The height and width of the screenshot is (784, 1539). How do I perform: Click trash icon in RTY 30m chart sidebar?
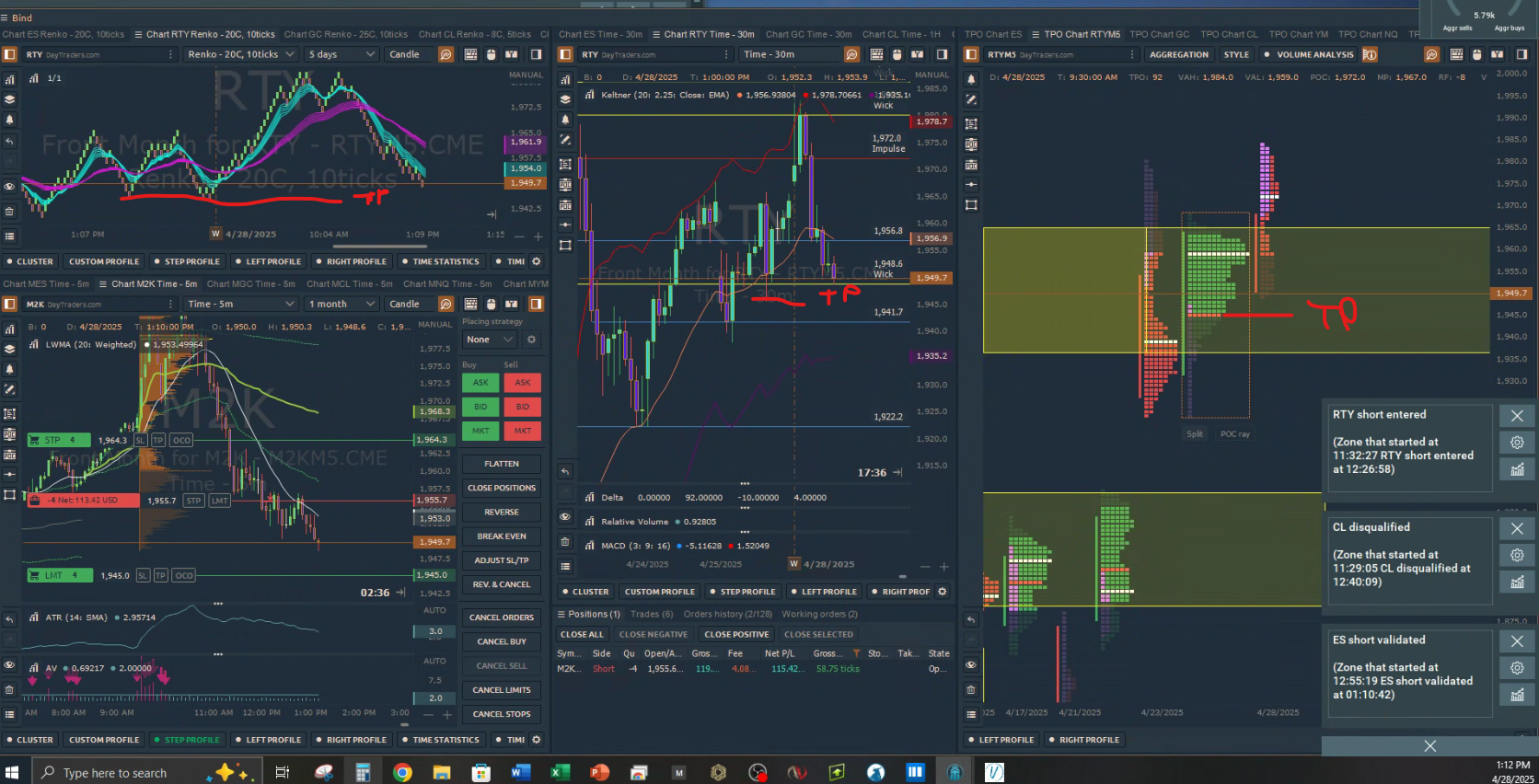(565, 542)
